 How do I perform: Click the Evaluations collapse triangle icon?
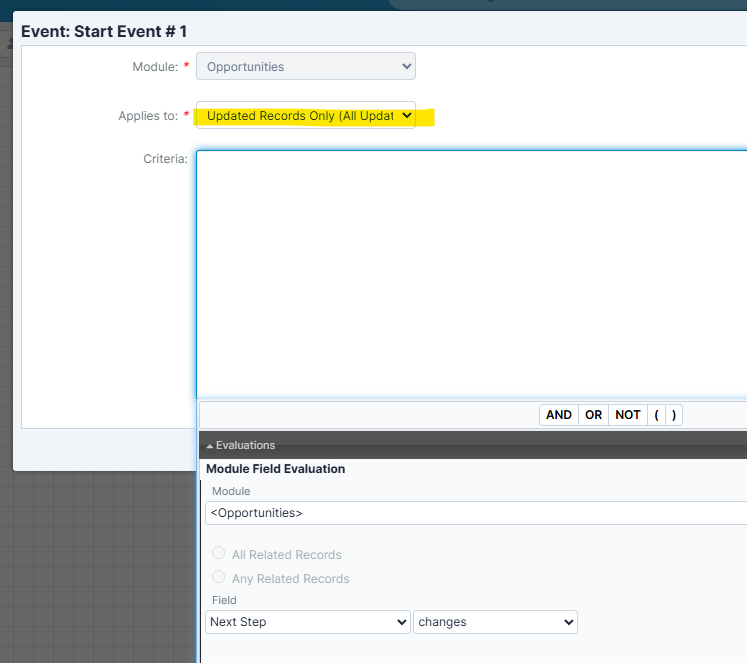[210, 446]
